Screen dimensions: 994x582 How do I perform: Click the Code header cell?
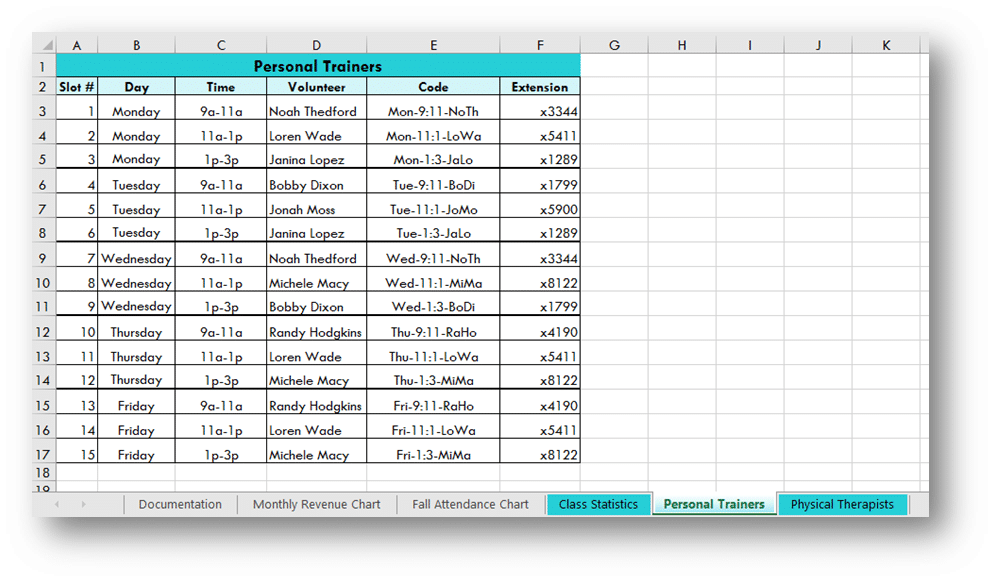433,87
